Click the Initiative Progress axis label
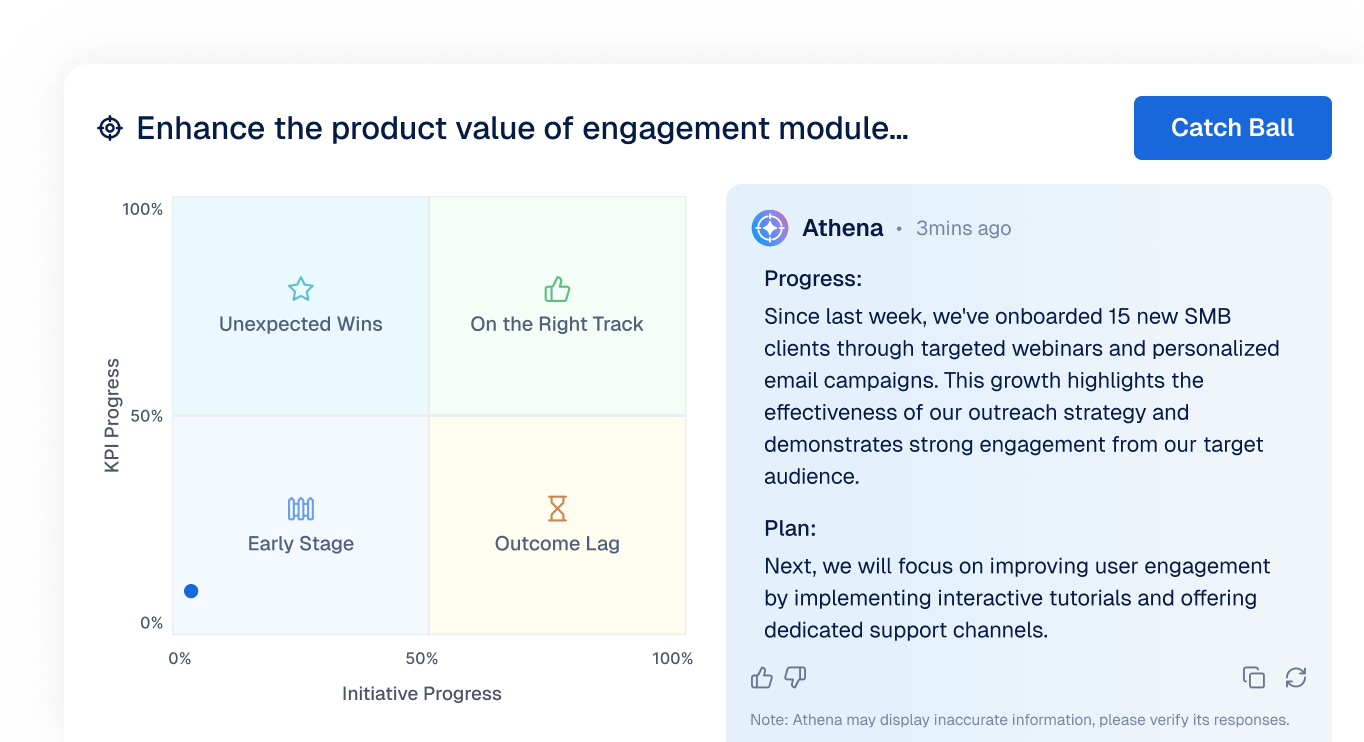Screen dimensions: 1364x742 point(422,694)
